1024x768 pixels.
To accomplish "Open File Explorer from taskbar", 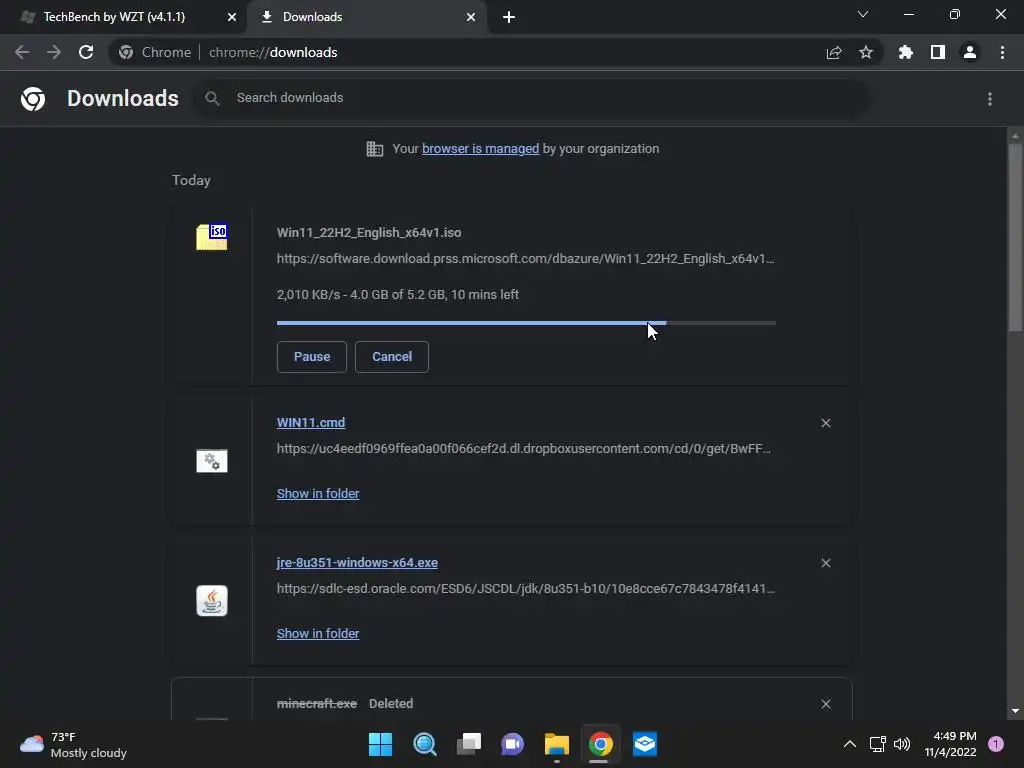I will click(x=556, y=744).
